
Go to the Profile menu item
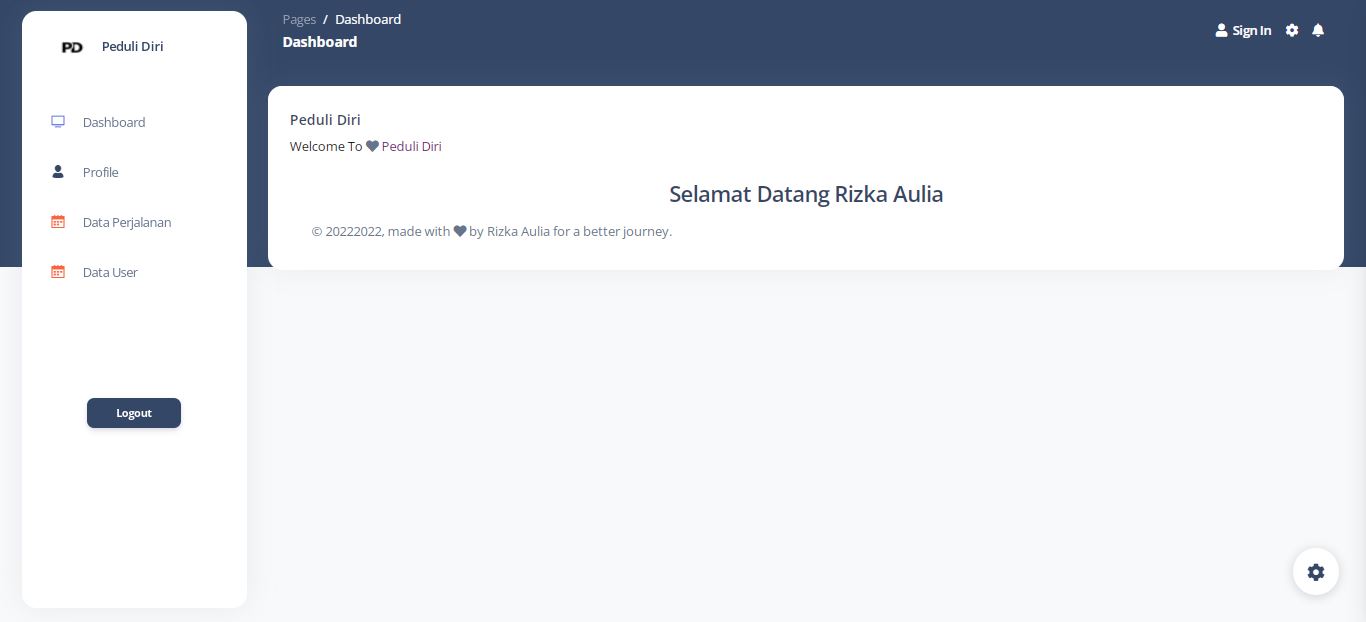coord(100,172)
